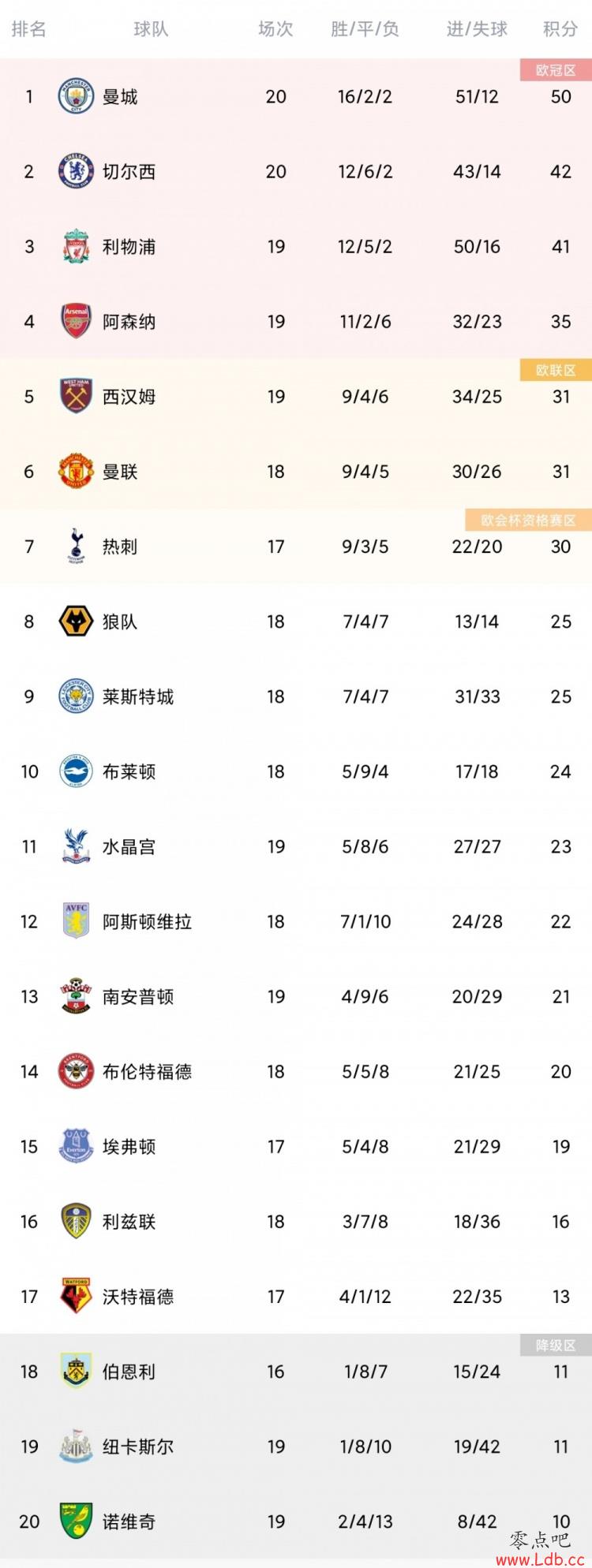Viewport: 592px width, 1568px height.
Task: Sort by the 排名 ranking header
Action: [x=29, y=29]
